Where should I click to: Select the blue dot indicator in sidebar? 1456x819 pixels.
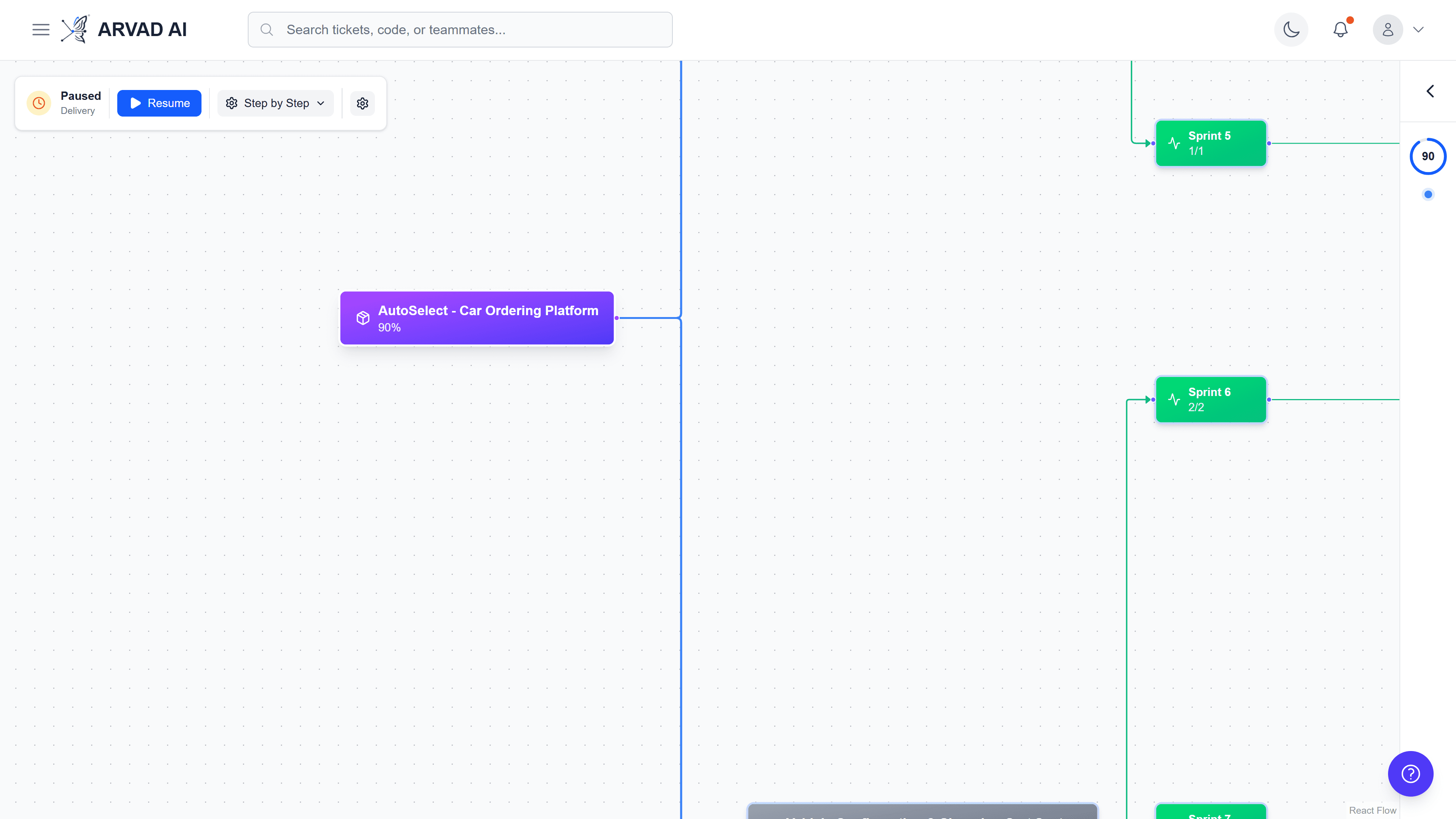tap(1428, 194)
